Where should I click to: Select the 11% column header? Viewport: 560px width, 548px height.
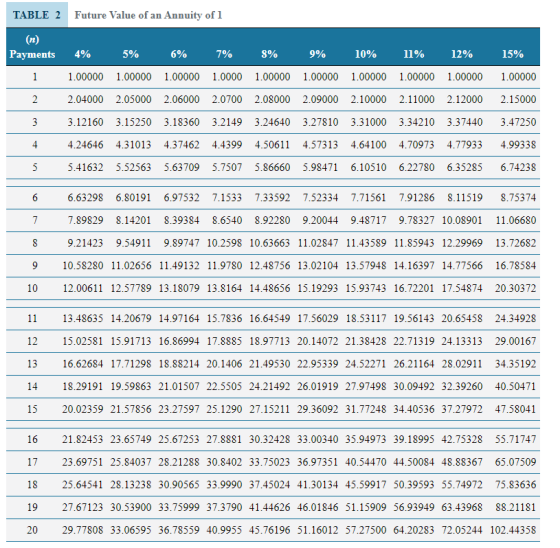(x=414, y=54)
